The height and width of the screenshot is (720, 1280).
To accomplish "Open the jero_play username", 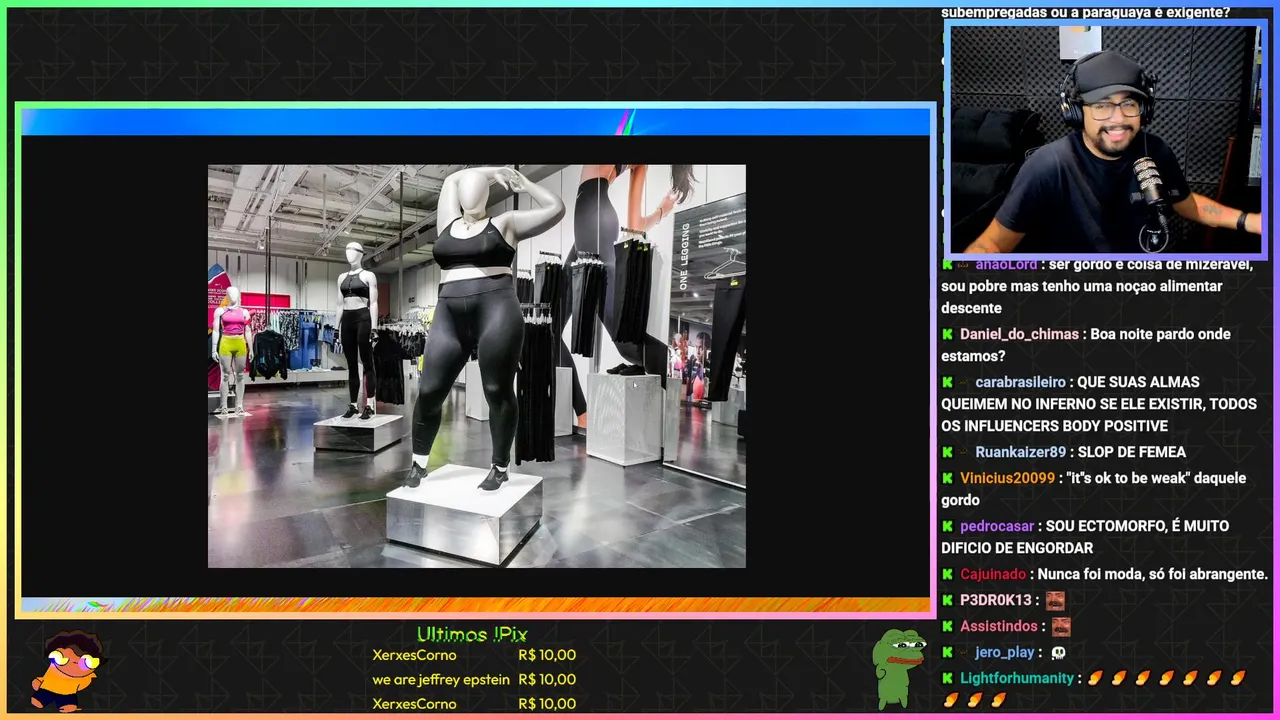I will [x=1004, y=652].
